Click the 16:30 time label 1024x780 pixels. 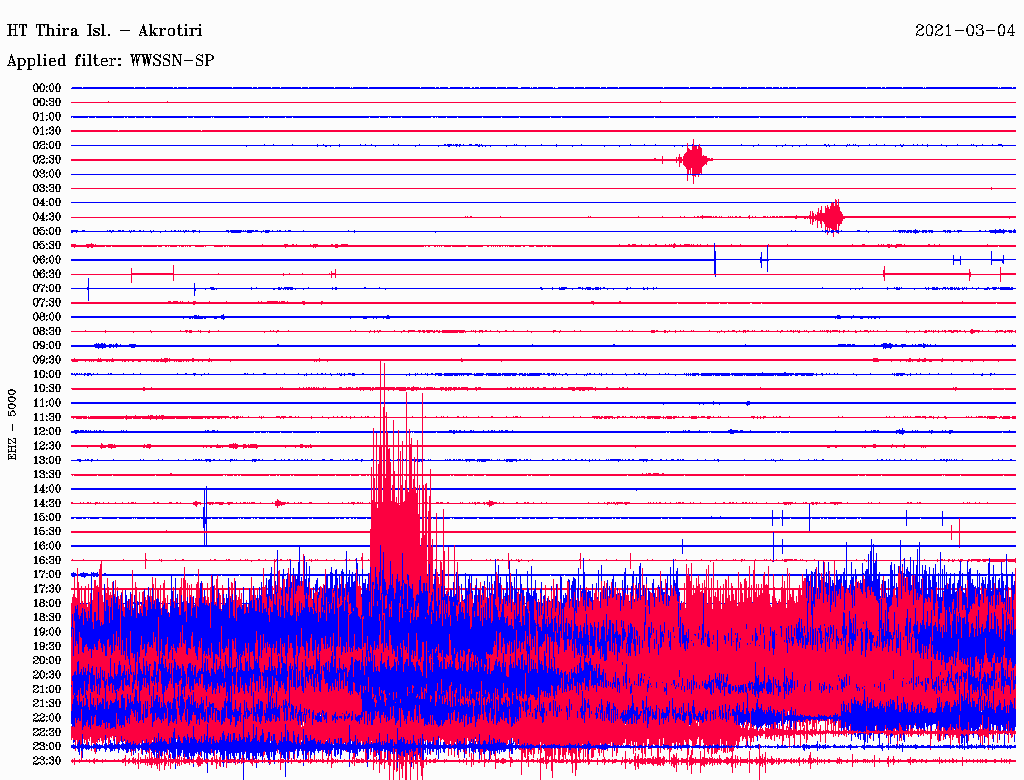pyautogui.click(x=47, y=561)
